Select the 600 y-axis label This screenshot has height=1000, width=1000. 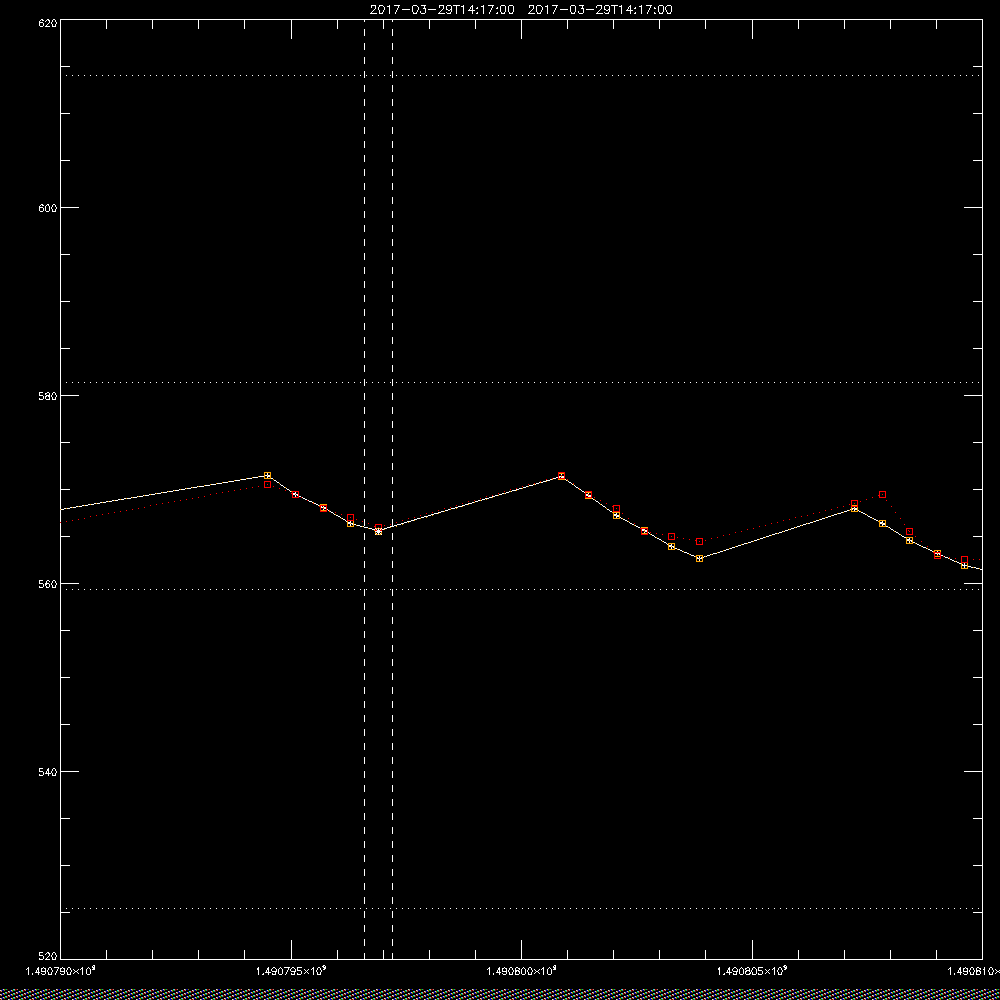pyautogui.click(x=48, y=208)
